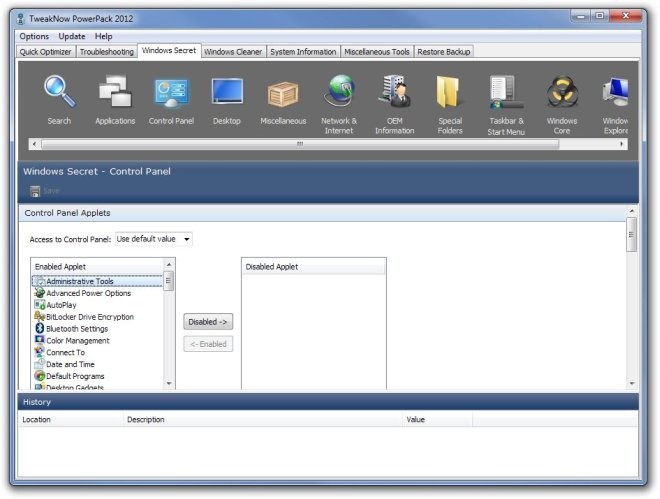Click the Connect To applet icon
Image resolution: width=660 pixels, height=499 pixels.
pyautogui.click(x=40, y=352)
